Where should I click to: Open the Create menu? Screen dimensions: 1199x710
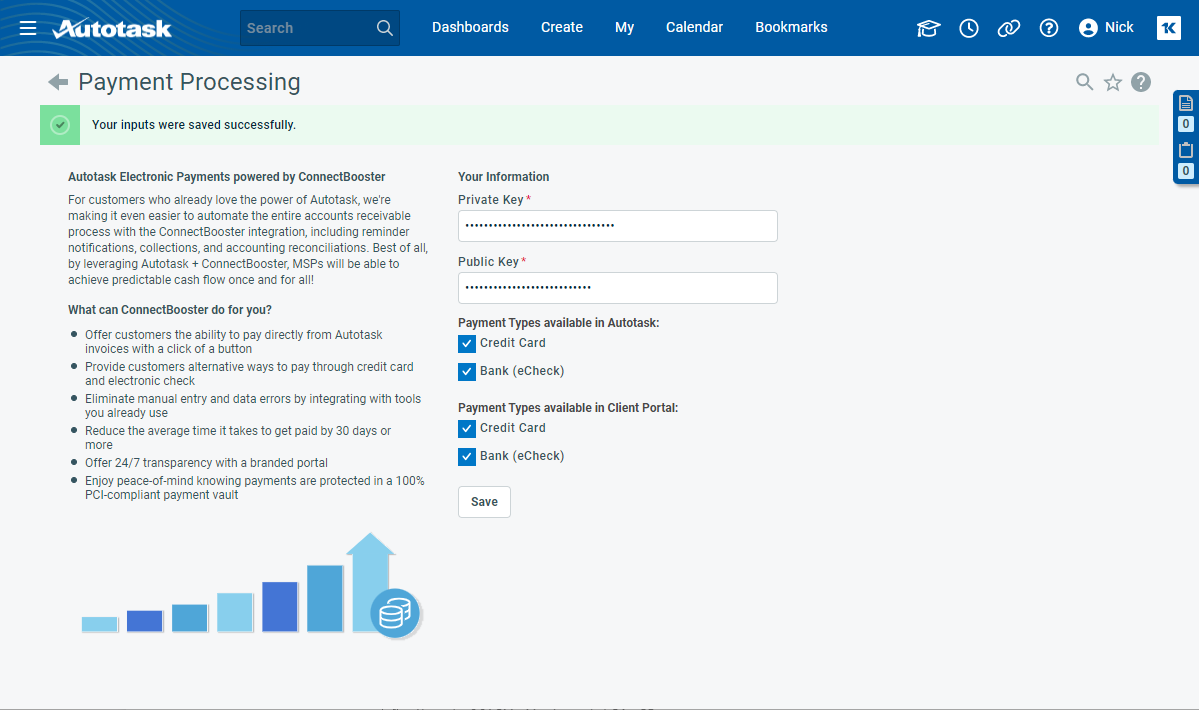coord(562,28)
